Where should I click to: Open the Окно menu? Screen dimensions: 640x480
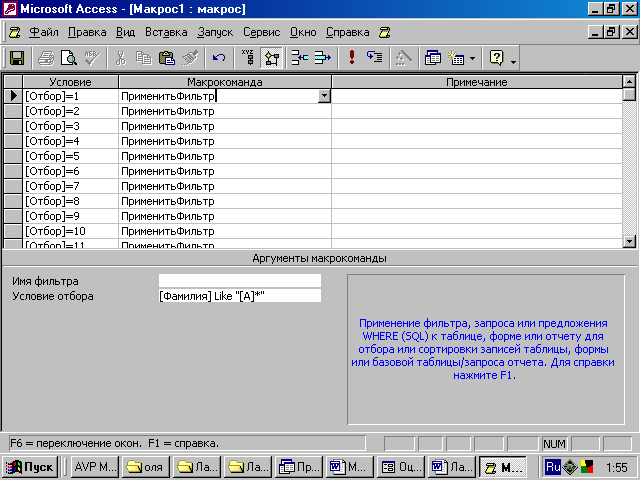click(x=303, y=32)
